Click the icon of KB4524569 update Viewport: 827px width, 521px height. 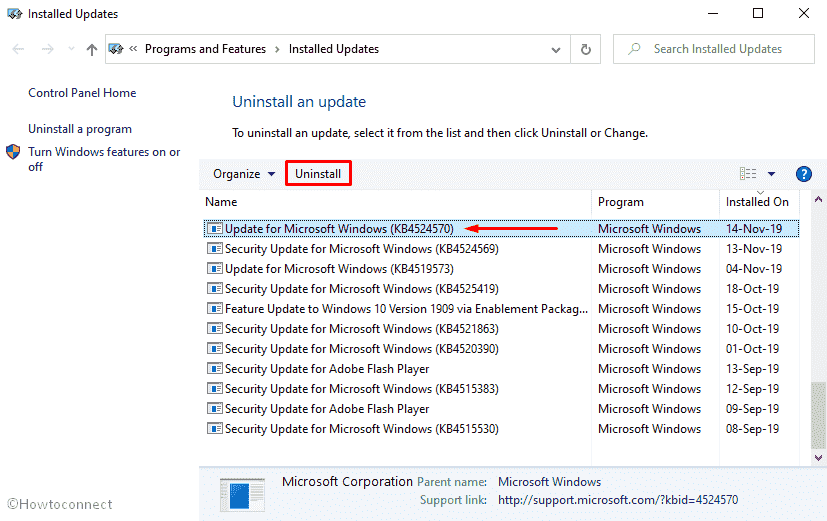215,249
